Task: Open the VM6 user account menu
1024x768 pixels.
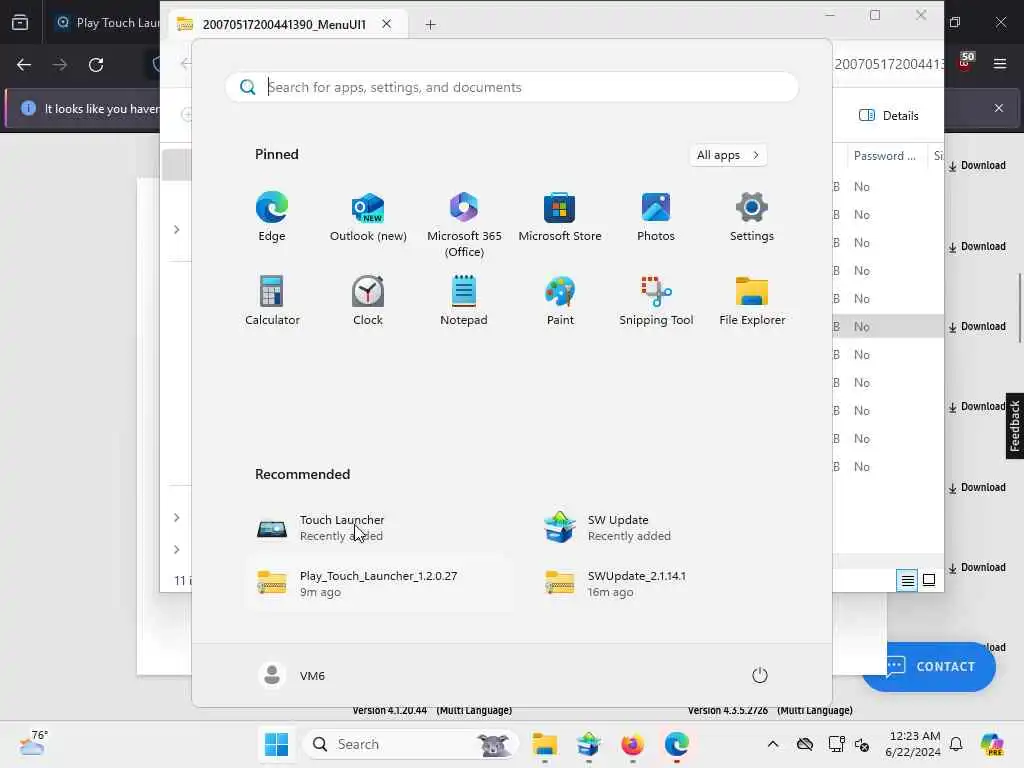Action: (x=292, y=675)
